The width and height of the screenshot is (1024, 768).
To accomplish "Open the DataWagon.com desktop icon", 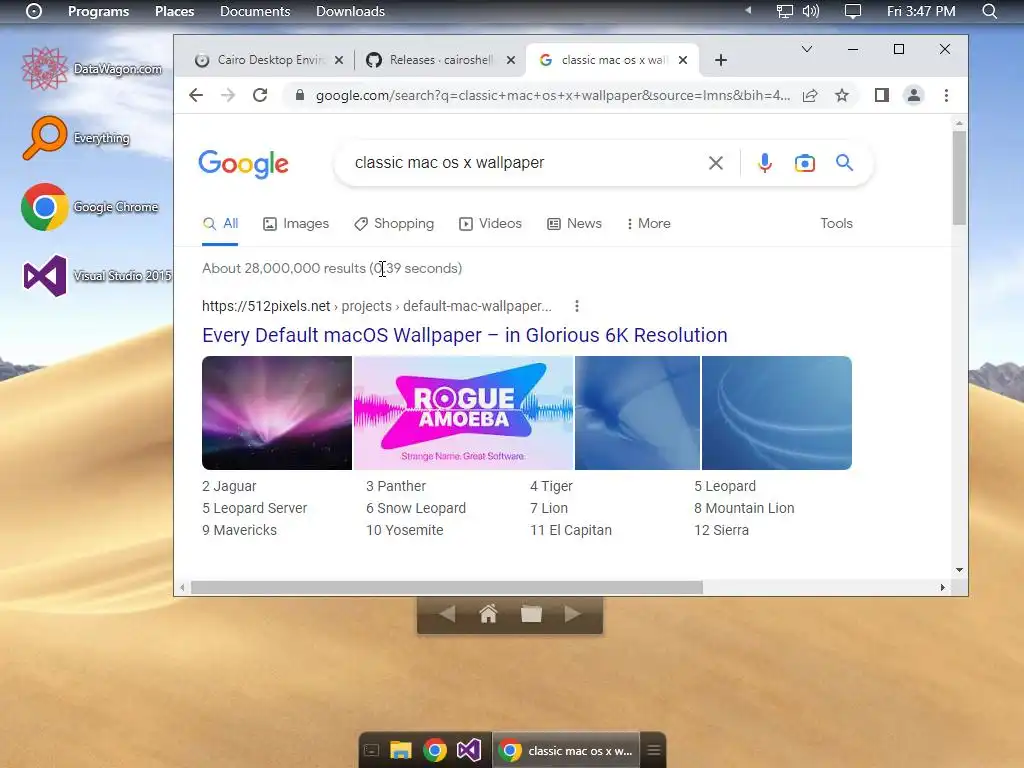I will click(x=92, y=68).
